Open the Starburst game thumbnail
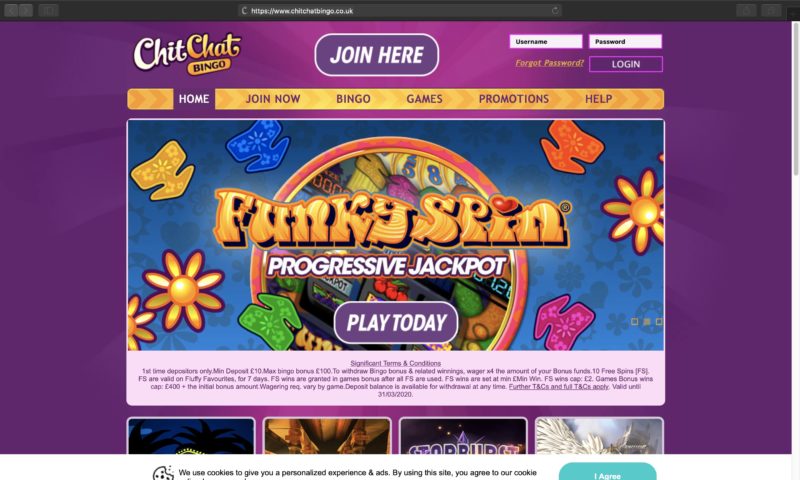Image resolution: width=800 pixels, height=480 pixels. [x=463, y=436]
